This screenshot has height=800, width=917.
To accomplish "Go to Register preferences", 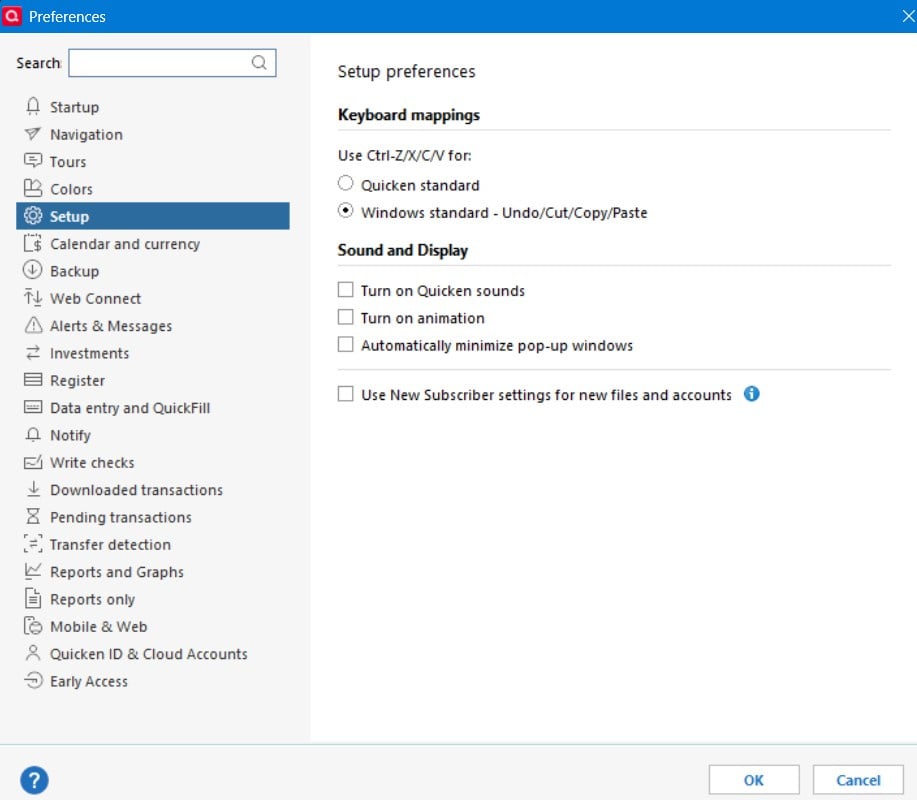I will (153, 380).
